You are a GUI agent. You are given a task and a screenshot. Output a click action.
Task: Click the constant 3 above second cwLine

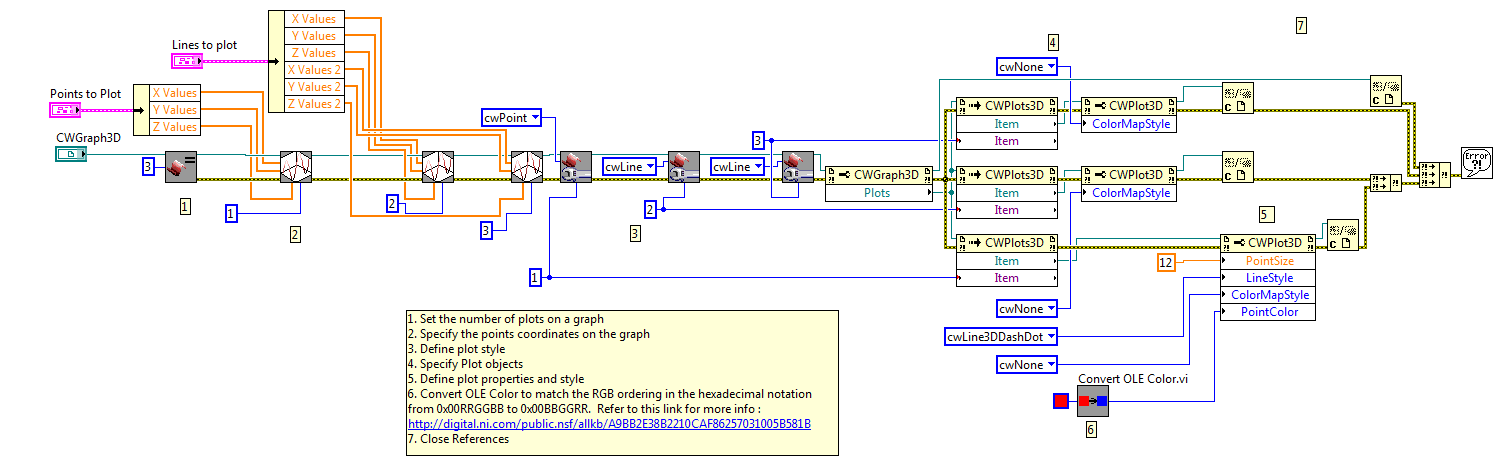[758, 140]
